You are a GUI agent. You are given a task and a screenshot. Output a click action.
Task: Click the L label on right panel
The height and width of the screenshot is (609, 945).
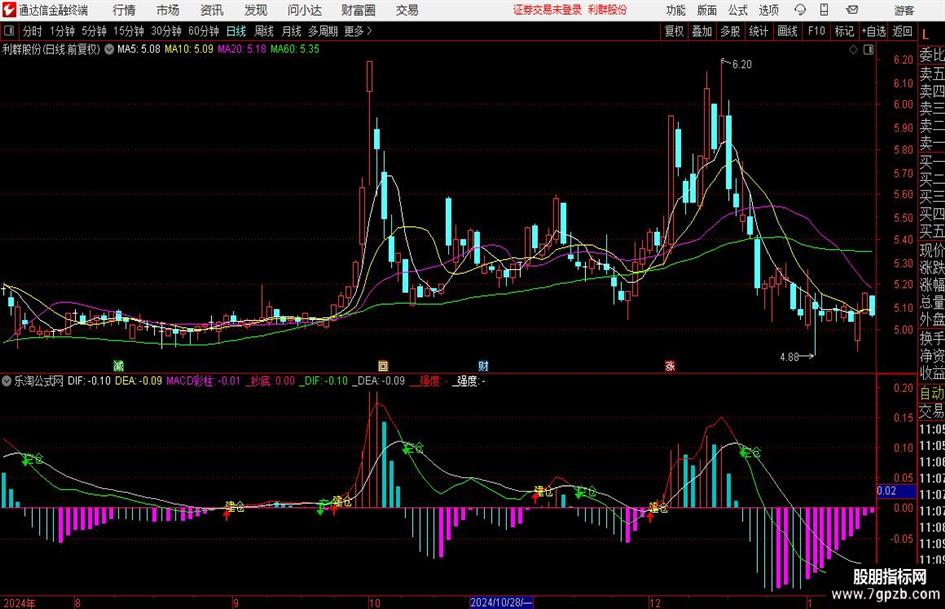coord(926,34)
